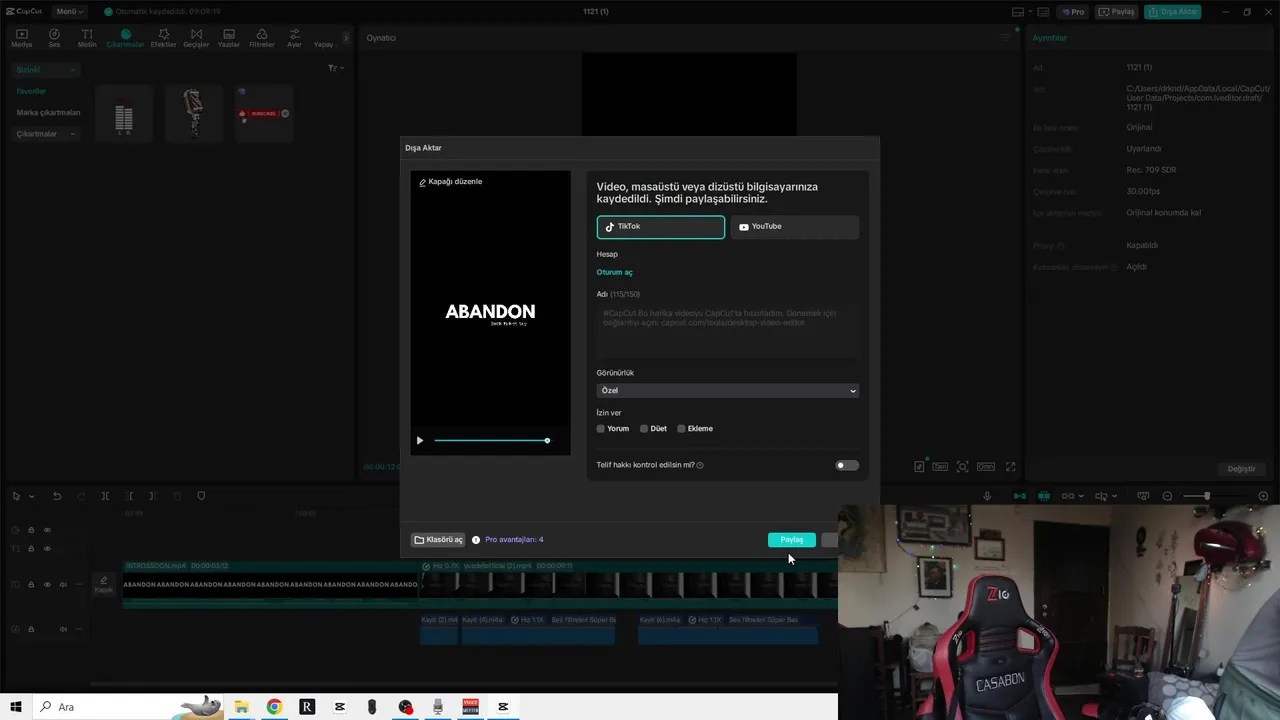Click Paylaş in the top title bar

[x=1117, y=12]
